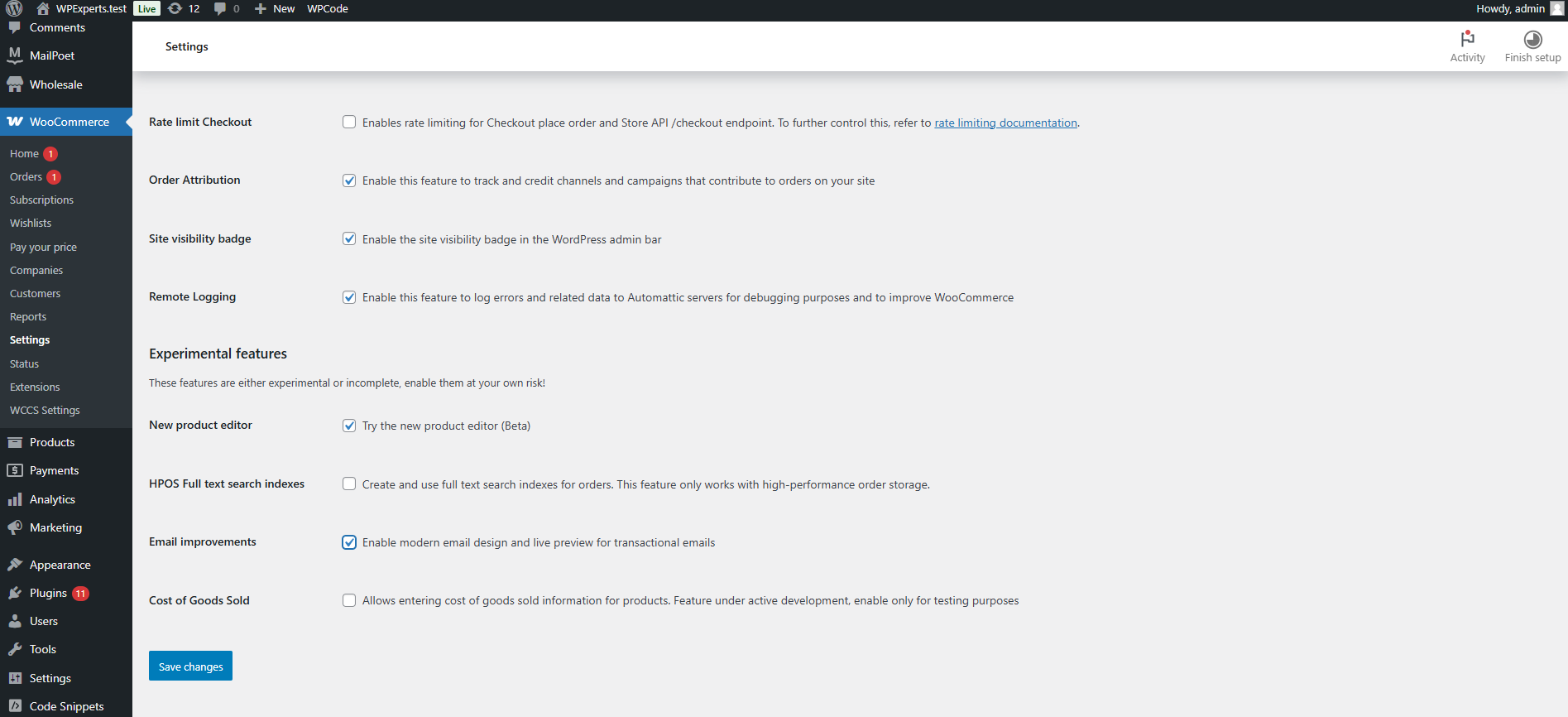The image size is (1568, 717).
Task: Click the Settings sliders icon in sidebar
Action: tap(15, 678)
